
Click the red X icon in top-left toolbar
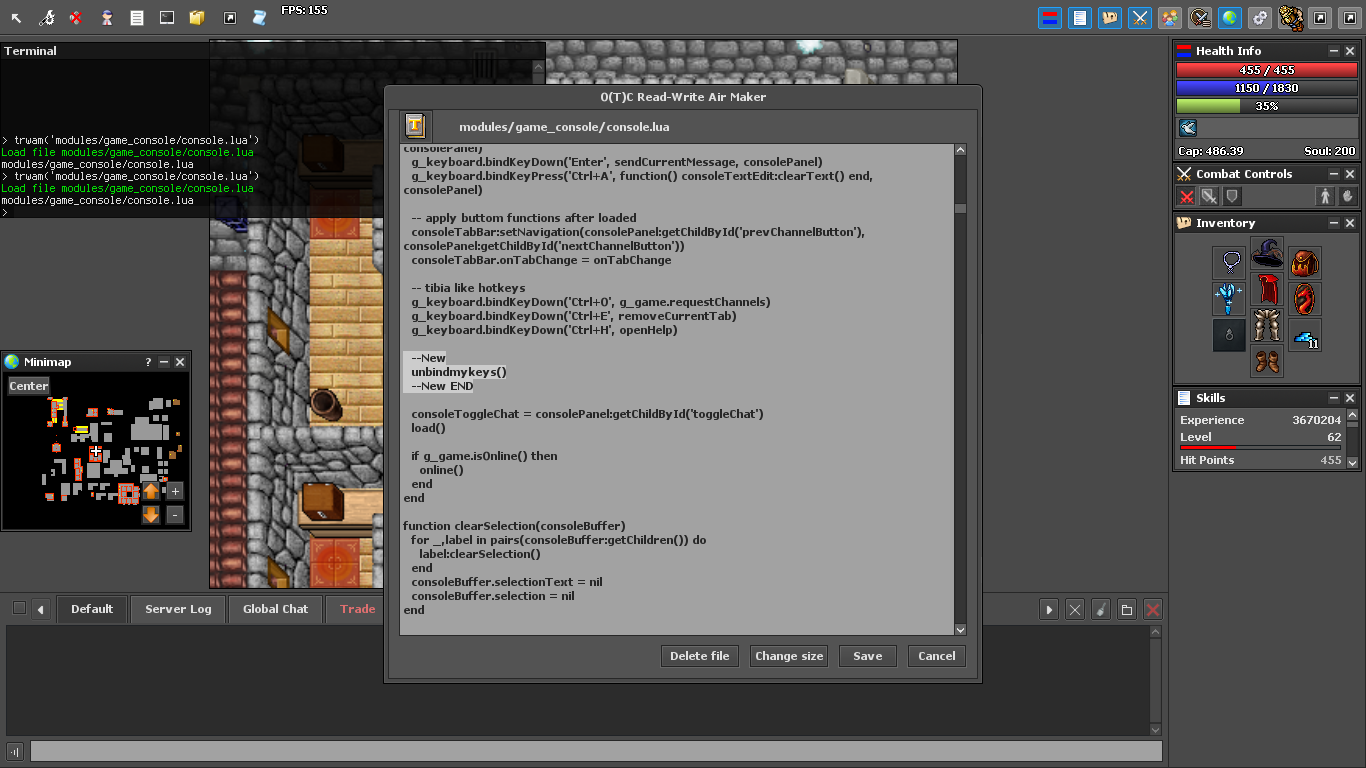click(x=77, y=18)
